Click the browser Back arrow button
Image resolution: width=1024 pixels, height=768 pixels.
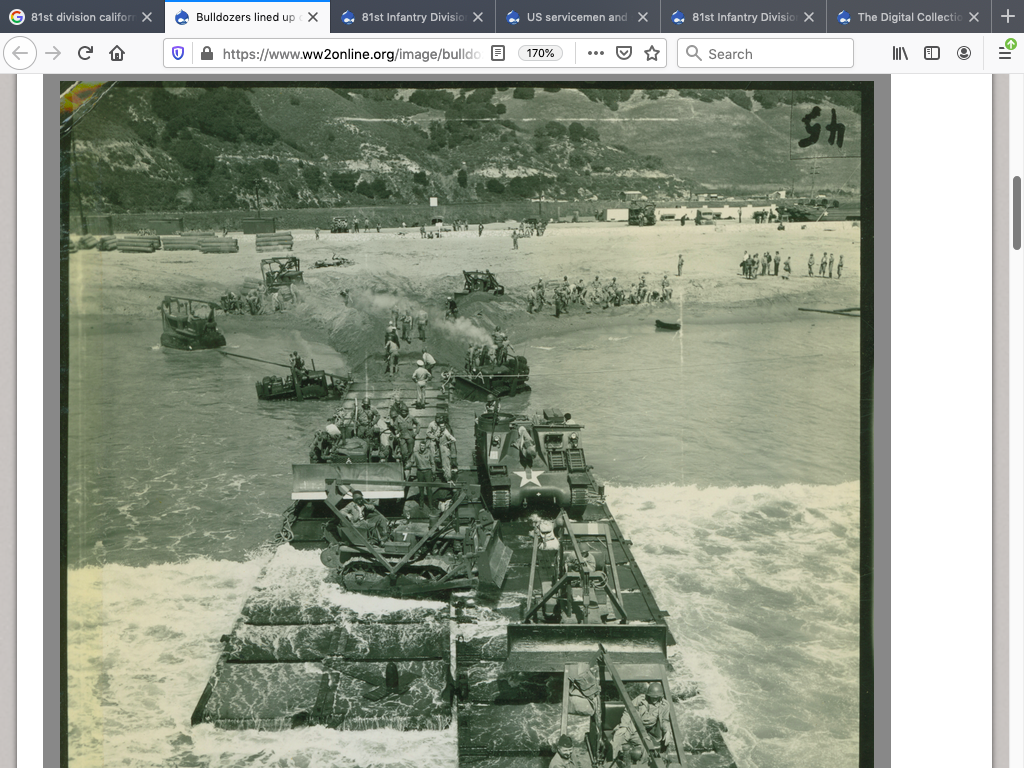21,54
